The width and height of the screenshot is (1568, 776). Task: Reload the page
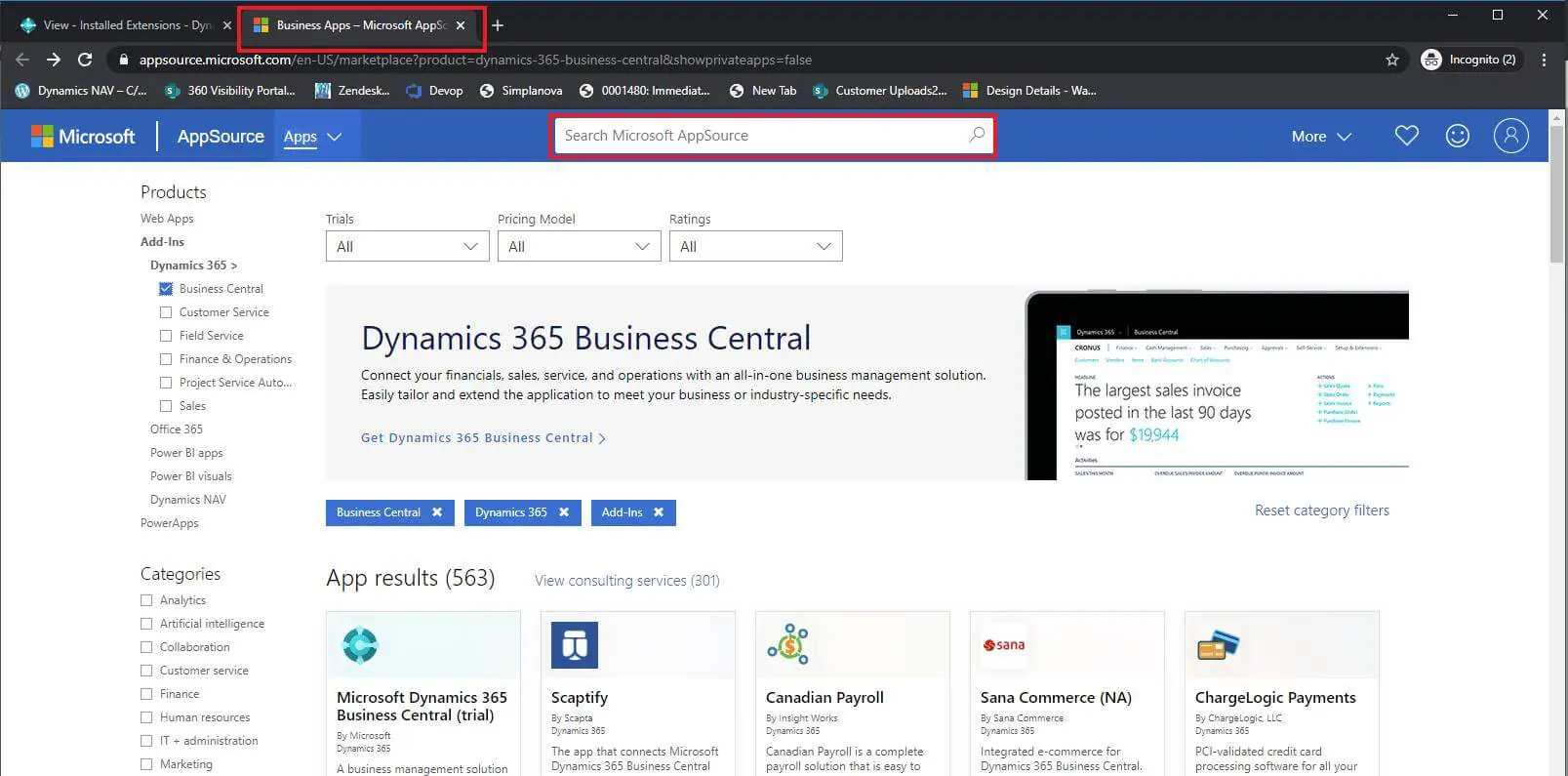(x=85, y=60)
